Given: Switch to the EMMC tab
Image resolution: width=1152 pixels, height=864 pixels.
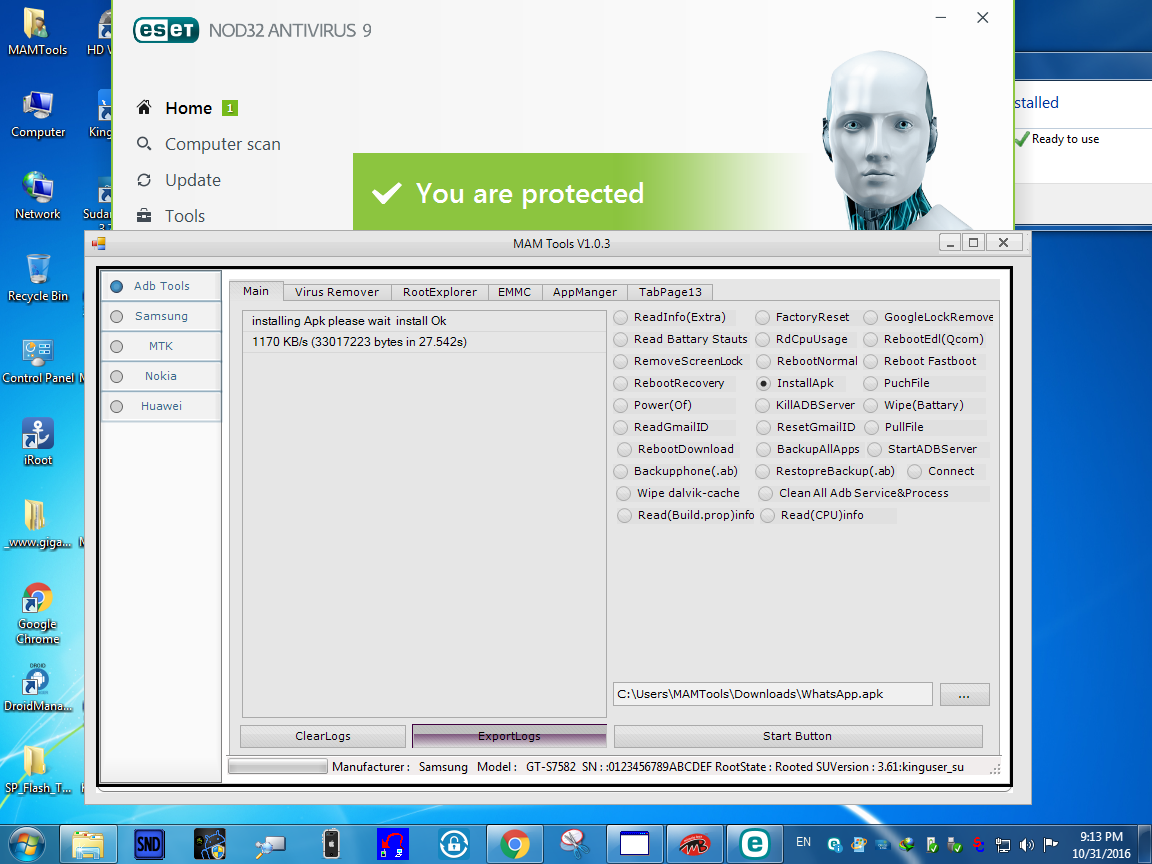Looking at the screenshot, I should [x=514, y=292].
